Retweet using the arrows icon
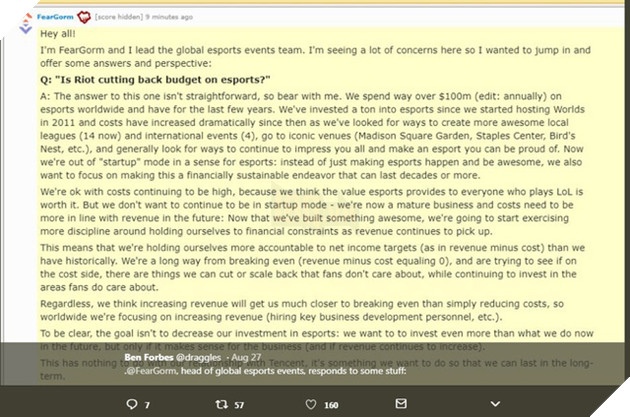The height and width of the screenshot is (417, 630). pos(222,404)
